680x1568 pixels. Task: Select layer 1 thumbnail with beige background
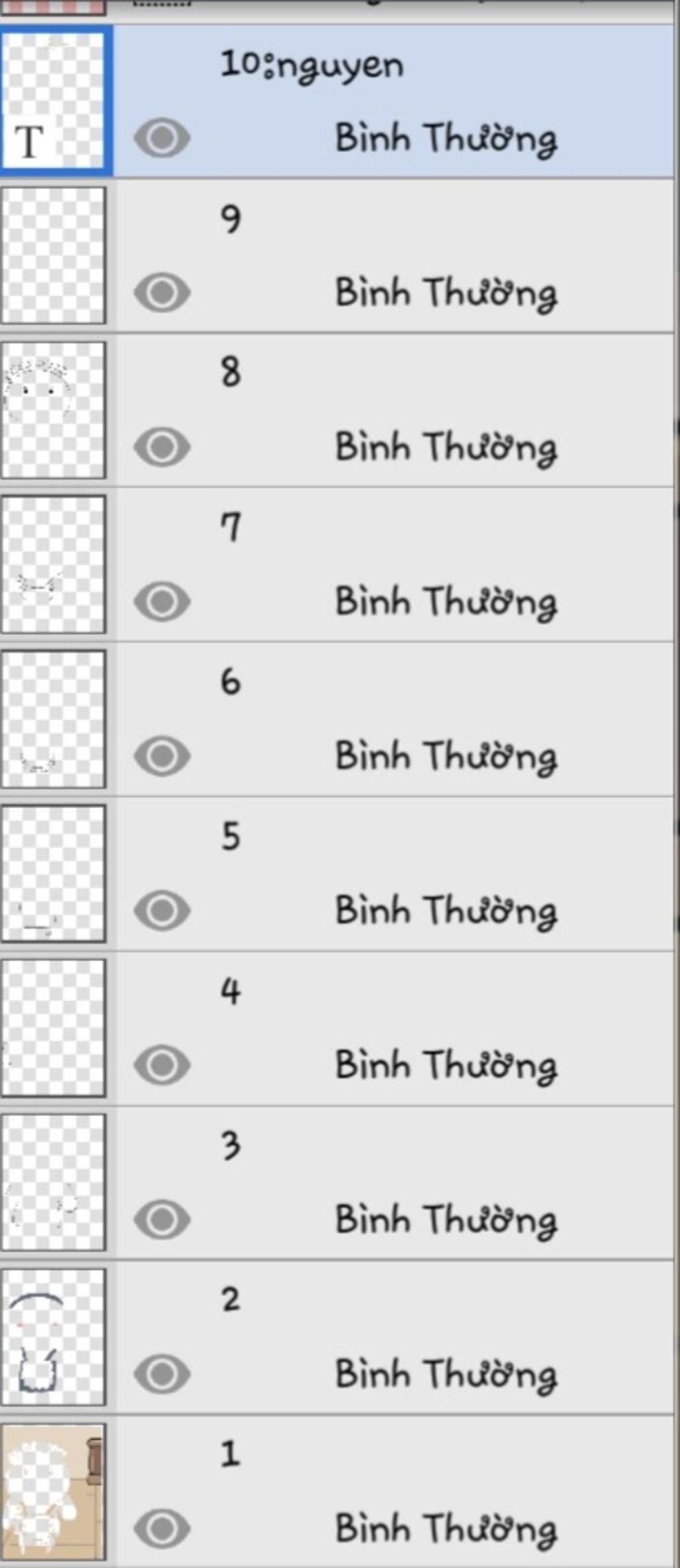tap(53, 1491)
